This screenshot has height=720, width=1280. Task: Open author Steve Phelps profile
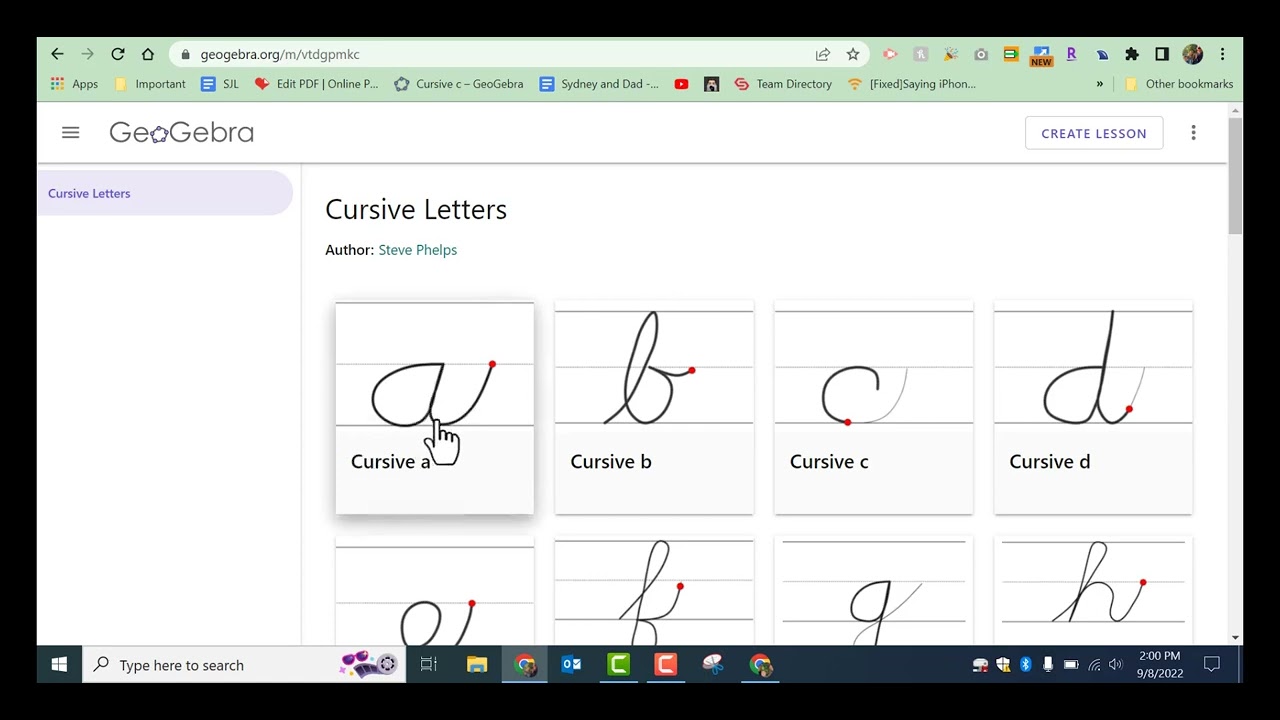(417, 250)
